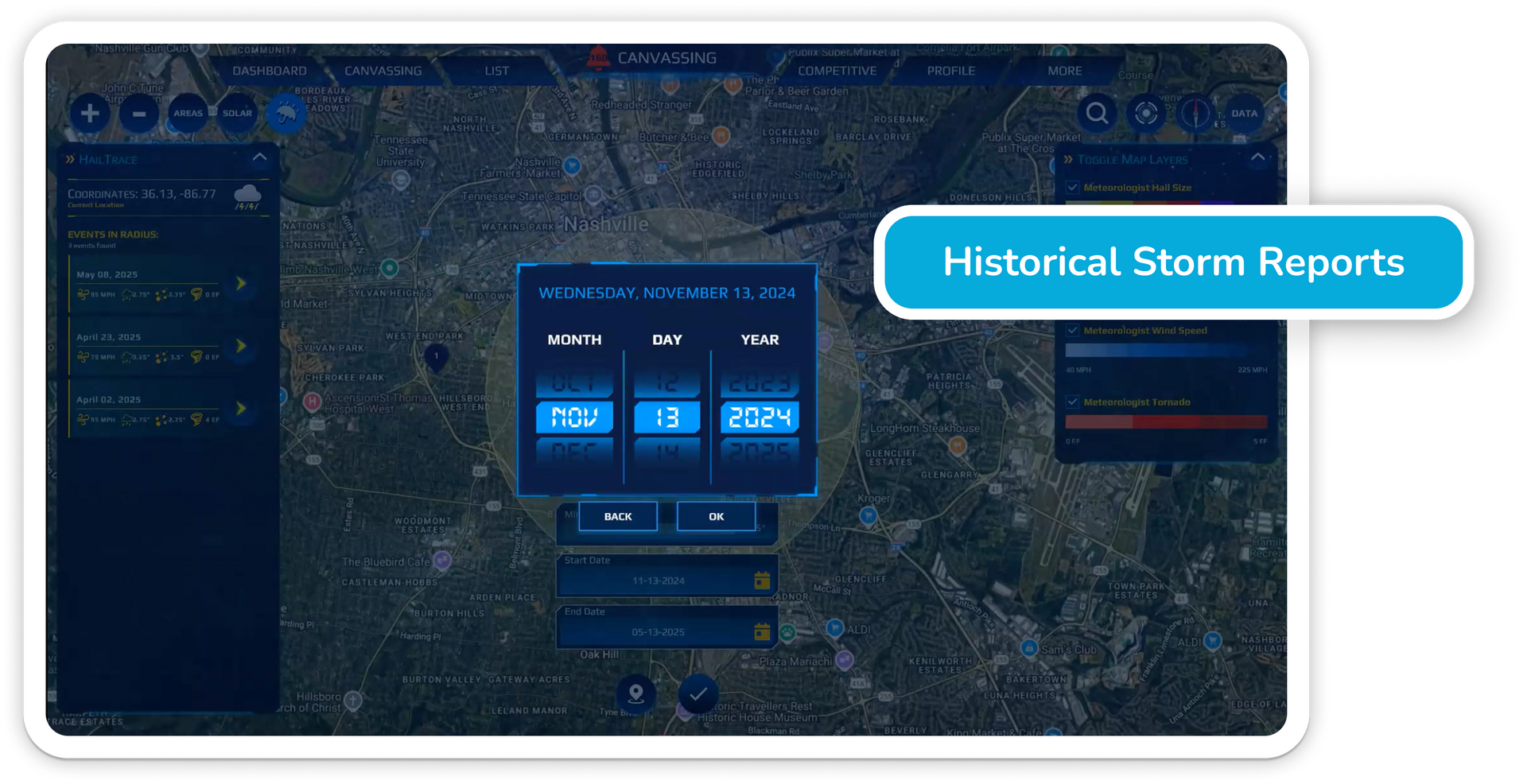This screenshot has width=1527, height=784.
Task: Click the tornado icon in May 08 event
Action: pyautogui.click(x=196, y=294)
